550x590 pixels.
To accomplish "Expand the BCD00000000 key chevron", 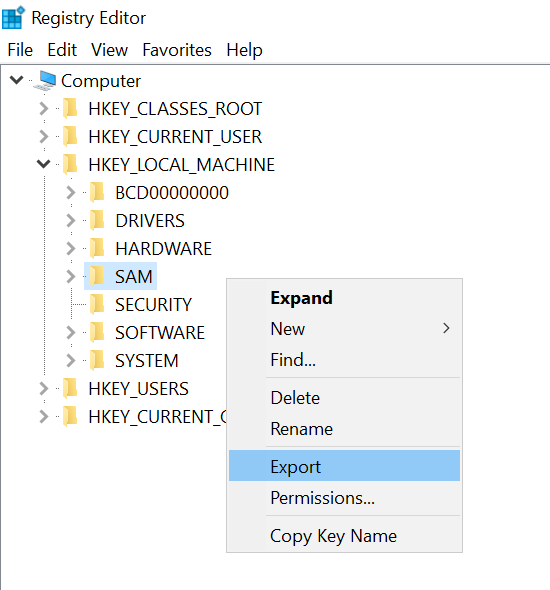I will coord(70,192).
